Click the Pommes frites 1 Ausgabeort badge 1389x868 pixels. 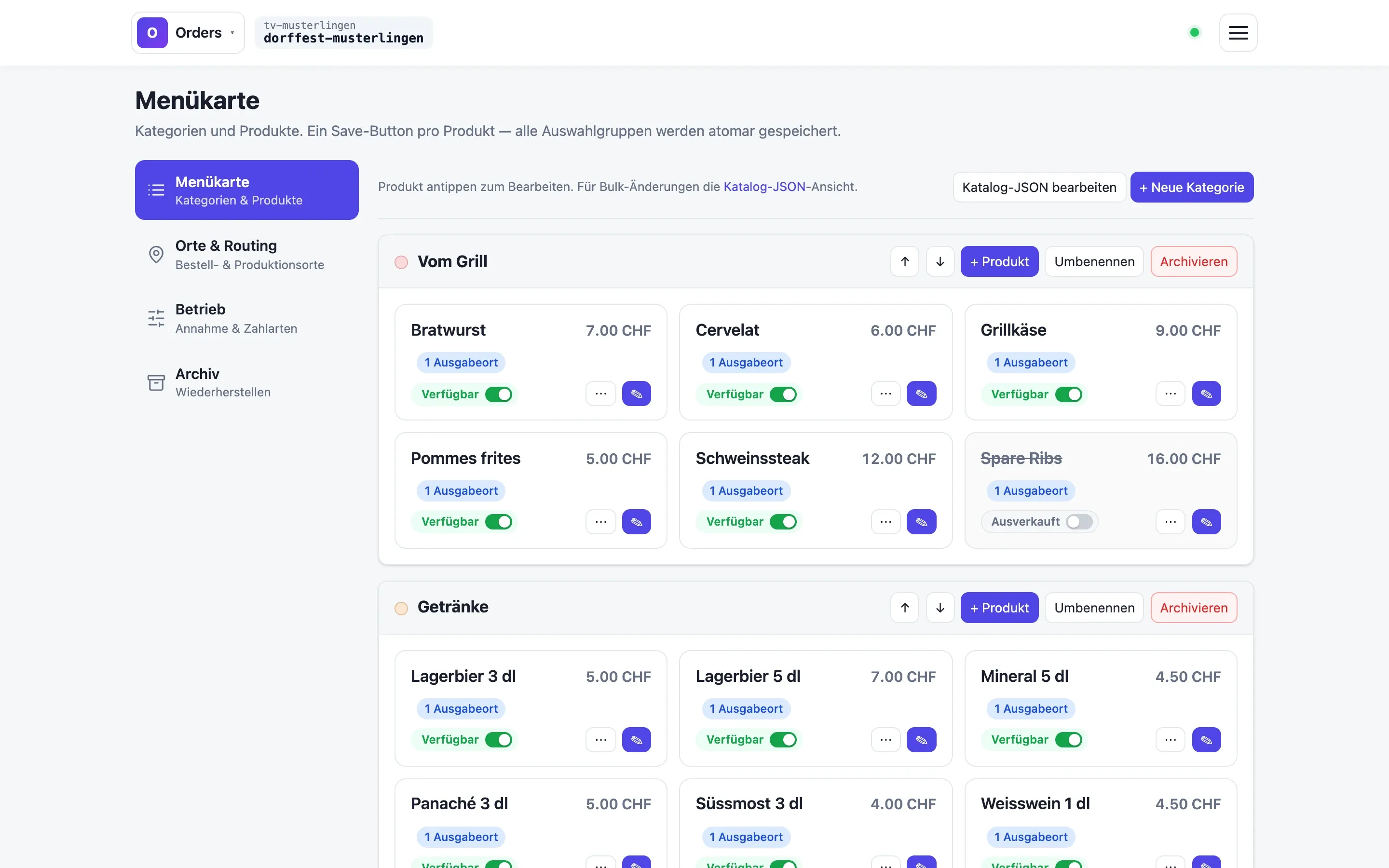click(461, 491)
